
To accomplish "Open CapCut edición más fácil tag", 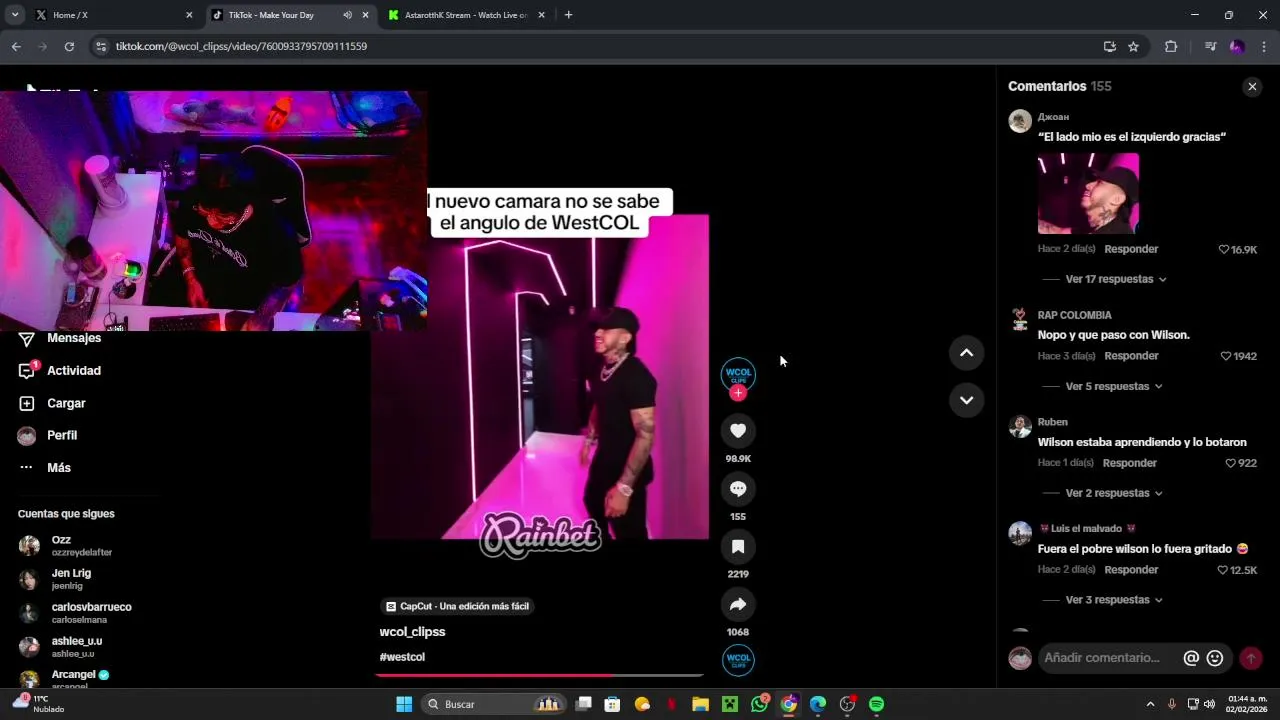I will point(457,606).
